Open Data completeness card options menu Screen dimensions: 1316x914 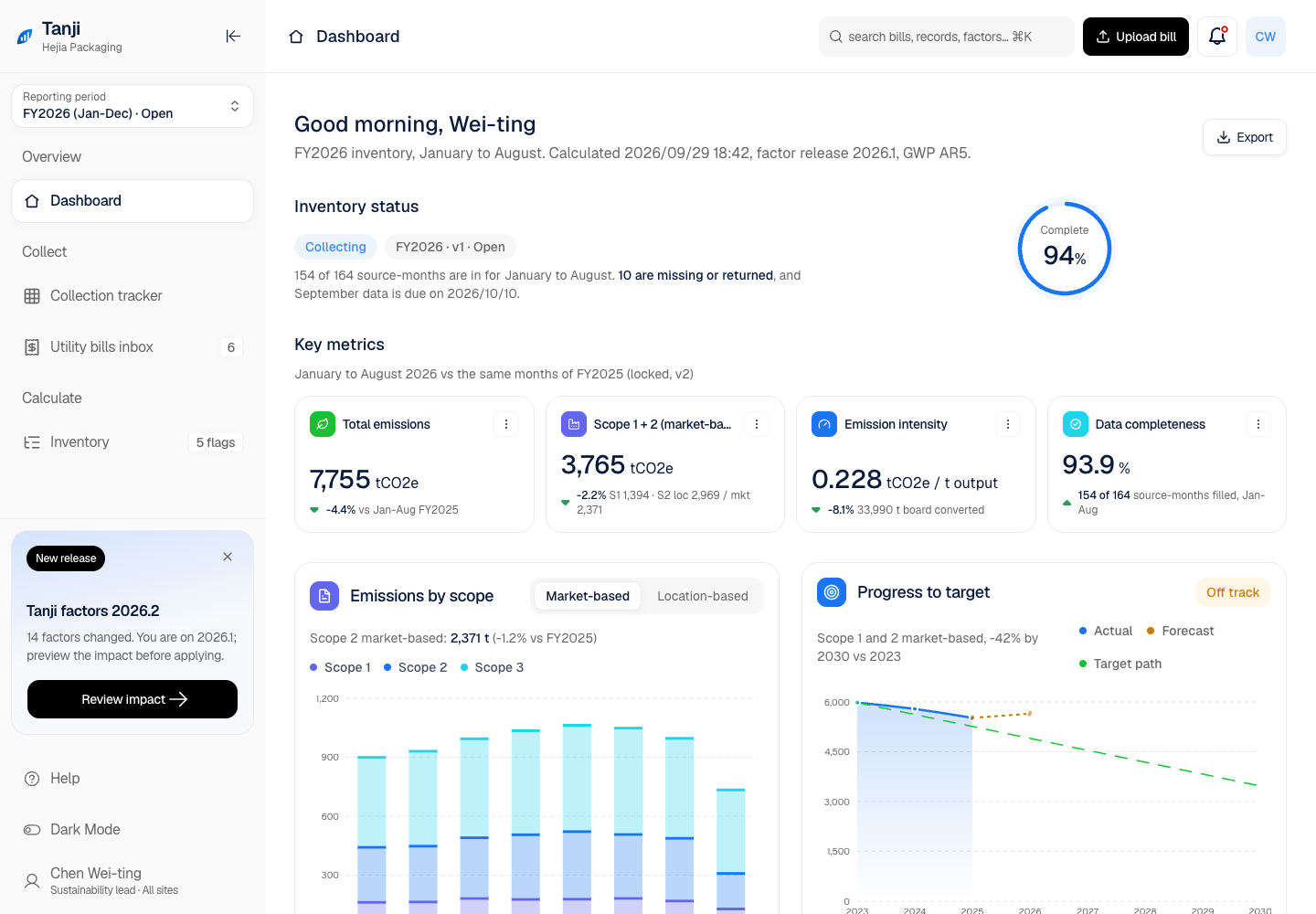[1258, 424]
